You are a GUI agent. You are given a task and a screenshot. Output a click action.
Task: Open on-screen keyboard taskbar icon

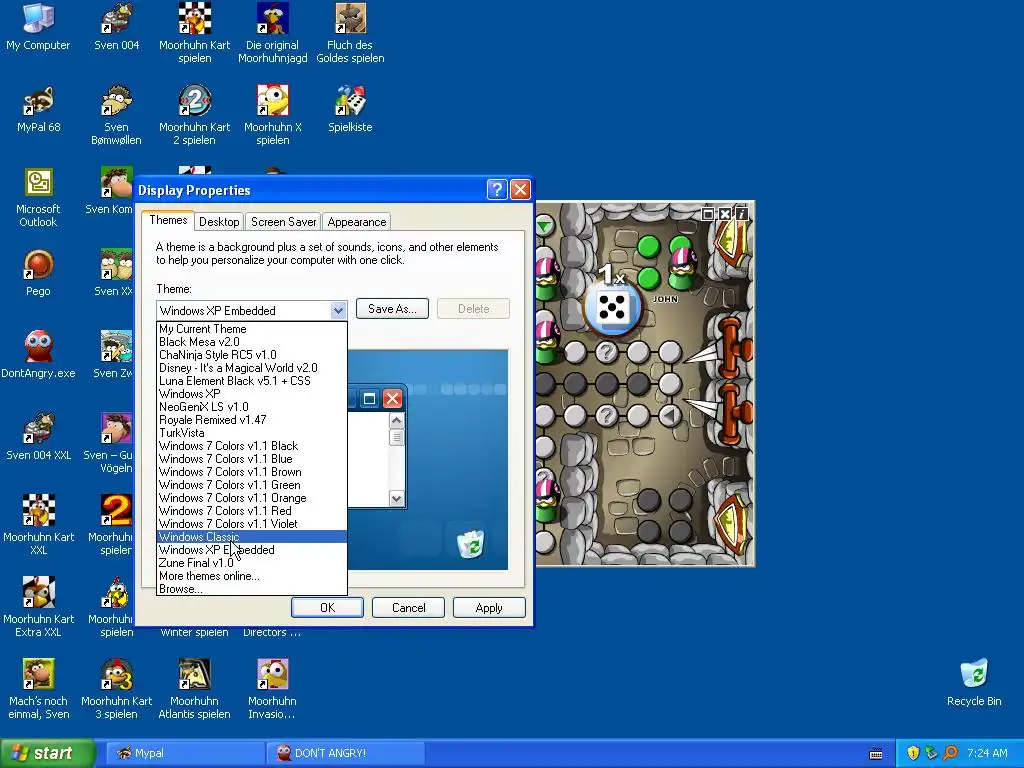876,754
